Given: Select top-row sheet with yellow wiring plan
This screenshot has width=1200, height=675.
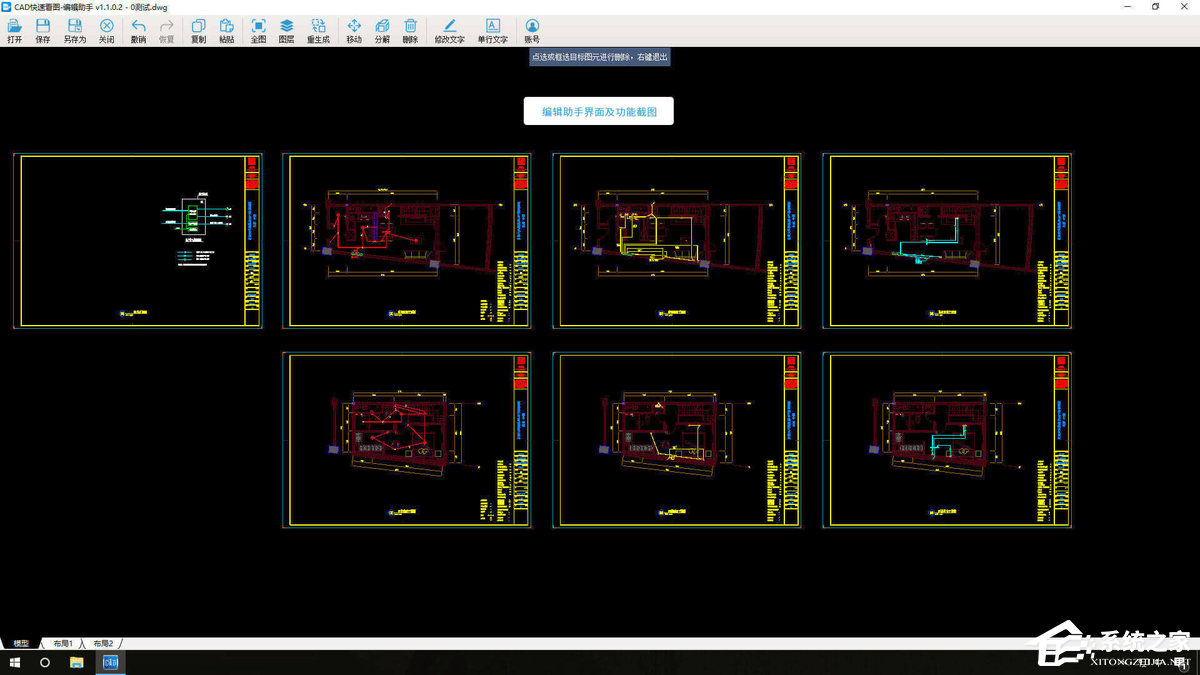Looking at the screenshot, I should (677, 241).
